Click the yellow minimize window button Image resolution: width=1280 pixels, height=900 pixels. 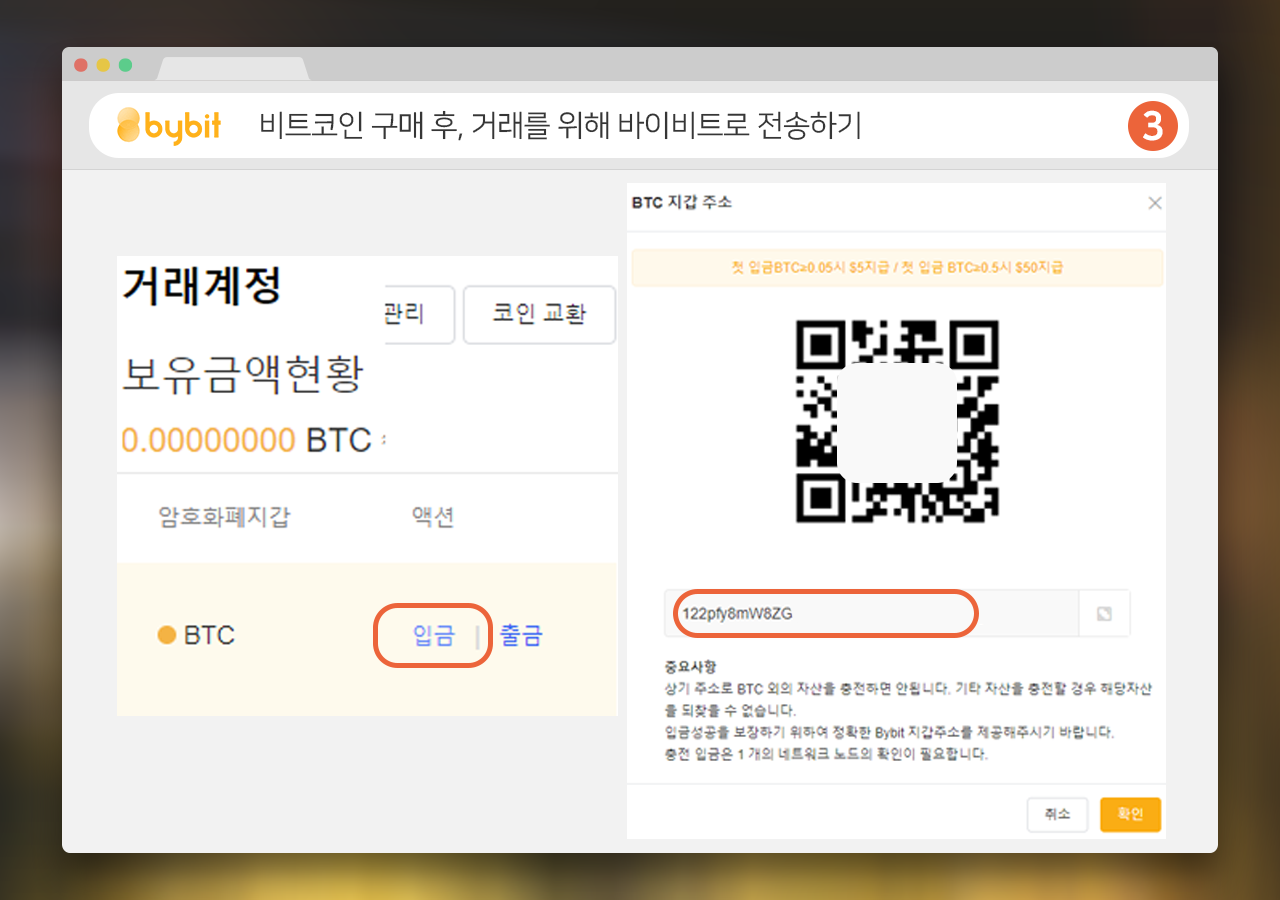click(x=103, y=65)
